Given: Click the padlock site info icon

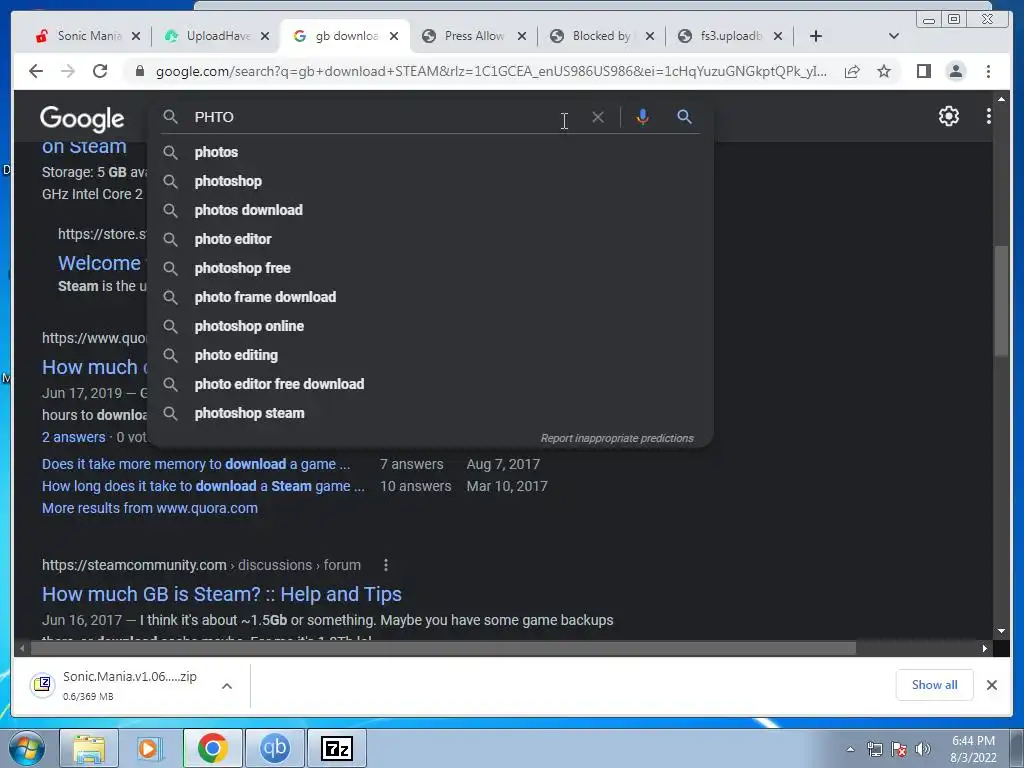Looking at the screenshot, I should (139, 71).
